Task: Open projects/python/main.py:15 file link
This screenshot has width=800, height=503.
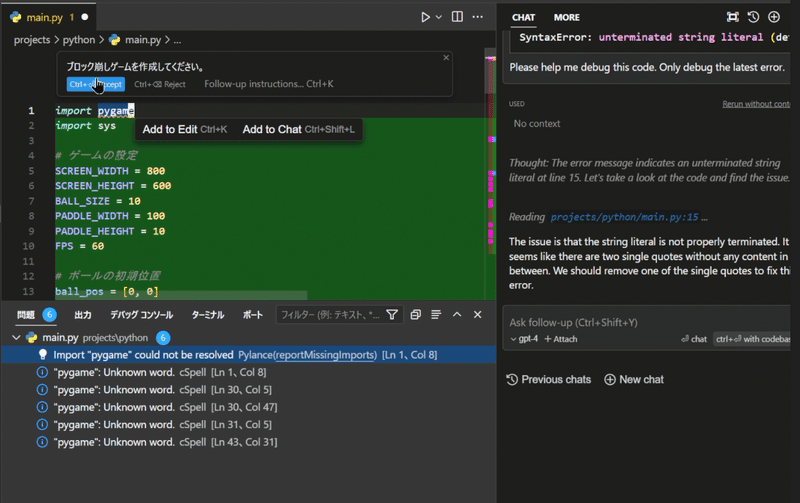Action: pyautogui.click(x=624, y=217)
